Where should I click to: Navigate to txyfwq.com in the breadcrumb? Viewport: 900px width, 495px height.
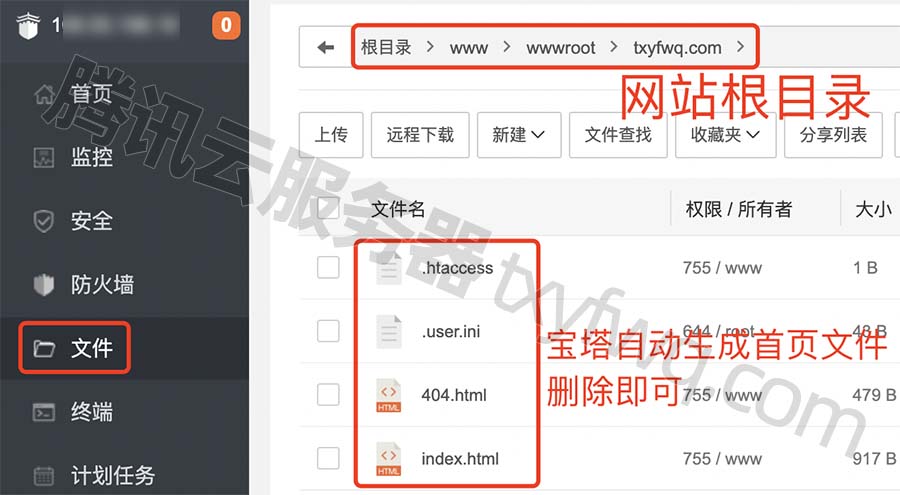coord(677,48)
